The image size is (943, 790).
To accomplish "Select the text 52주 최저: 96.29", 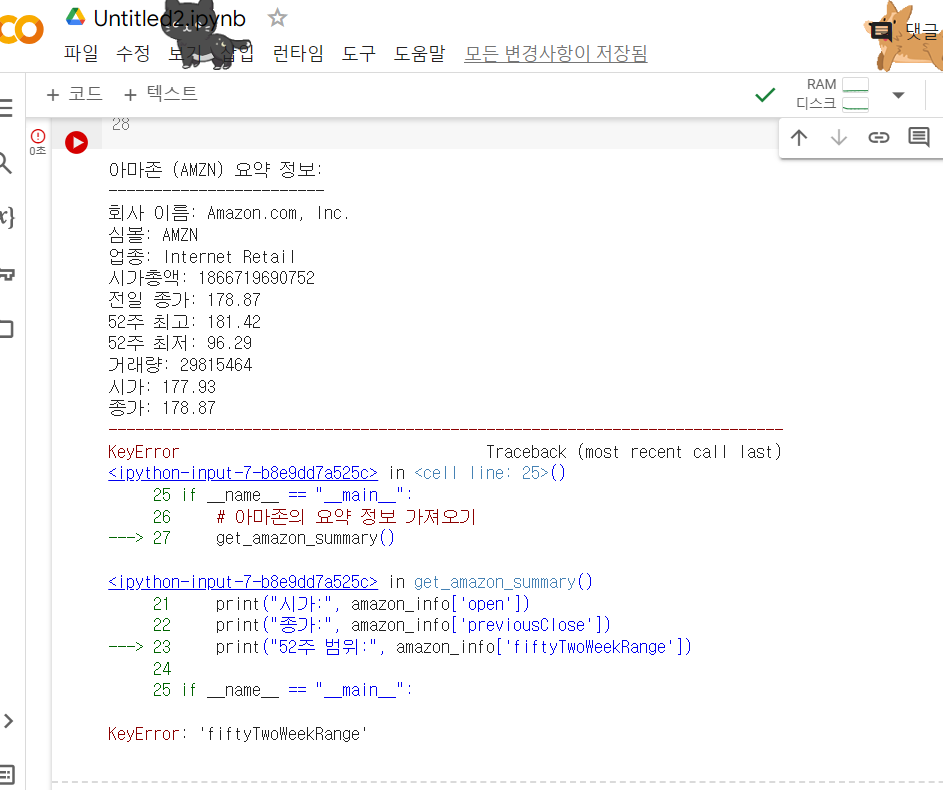I will point(180,343).
